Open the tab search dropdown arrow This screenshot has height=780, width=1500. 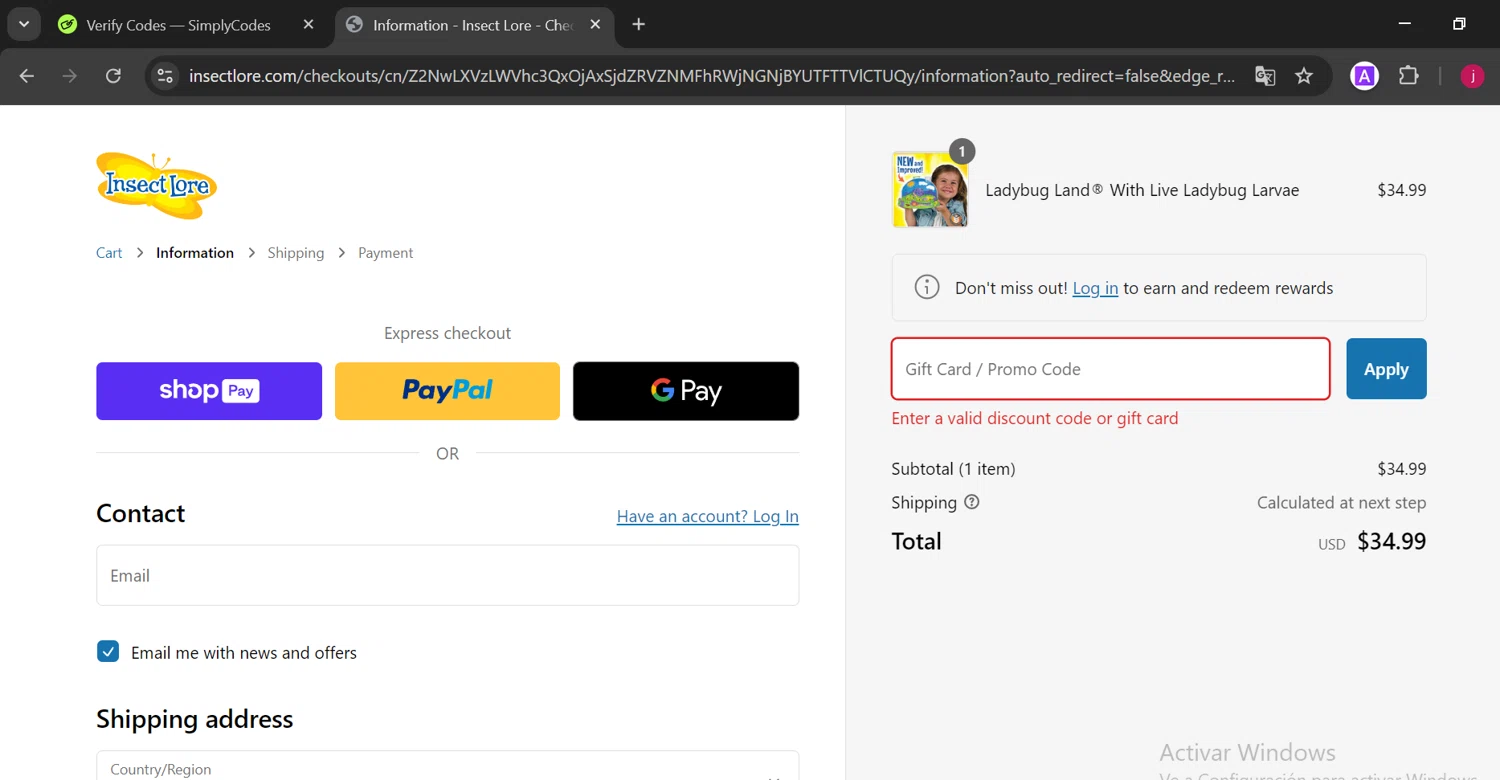click(x=23, y=24)
